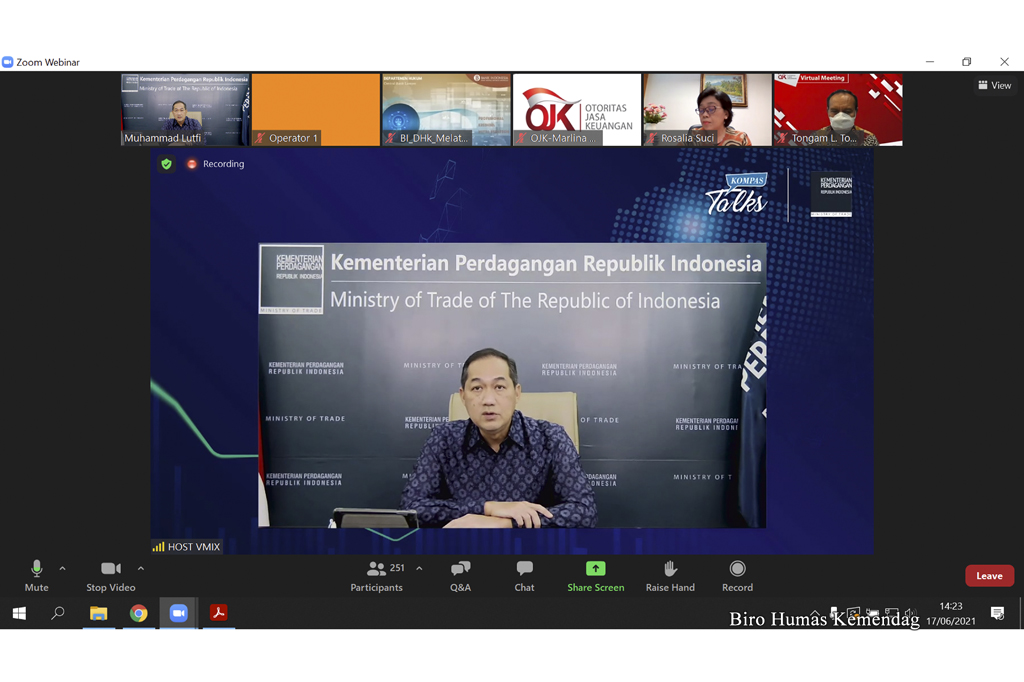
Task: Open the View layout menu
Action: pyautogui.click(x=995, y=85)
